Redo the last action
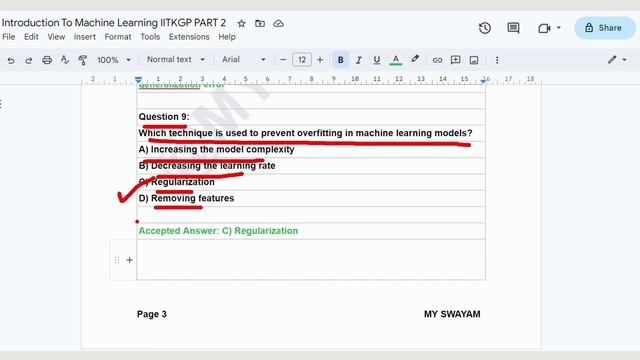640x360 pixels. pos(29,60)
